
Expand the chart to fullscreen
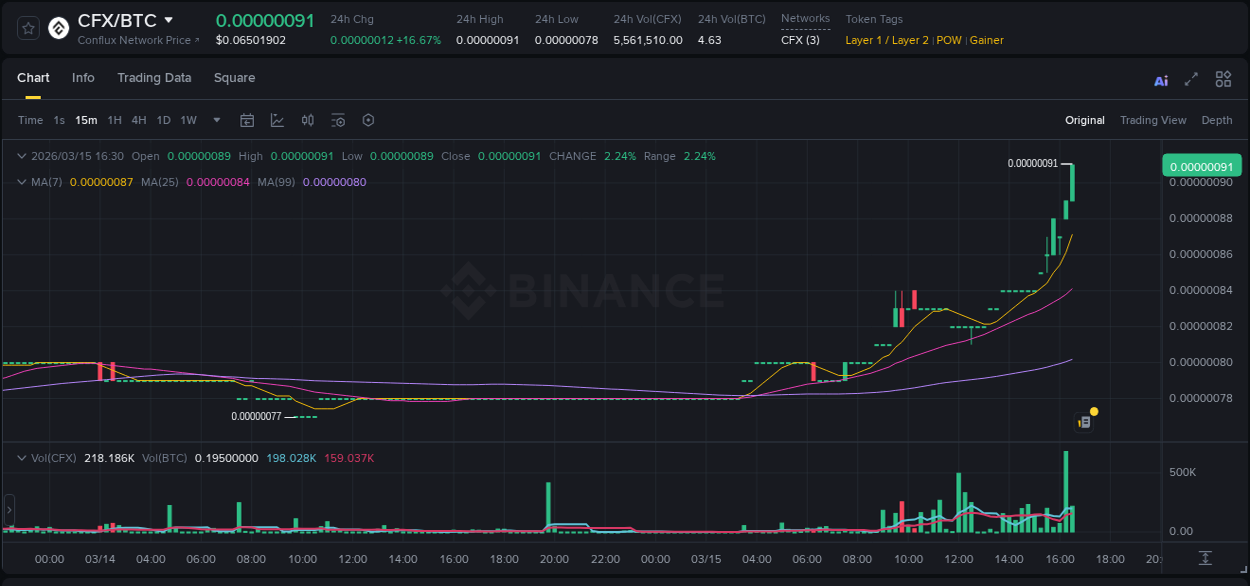[x=1191, y=78]
